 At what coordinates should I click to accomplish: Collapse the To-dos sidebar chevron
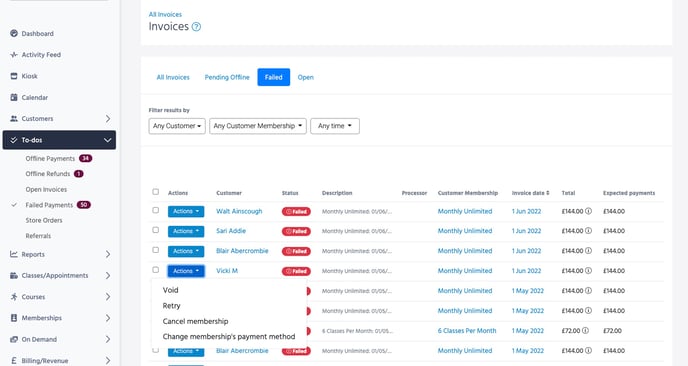click(x=108, y=140)
